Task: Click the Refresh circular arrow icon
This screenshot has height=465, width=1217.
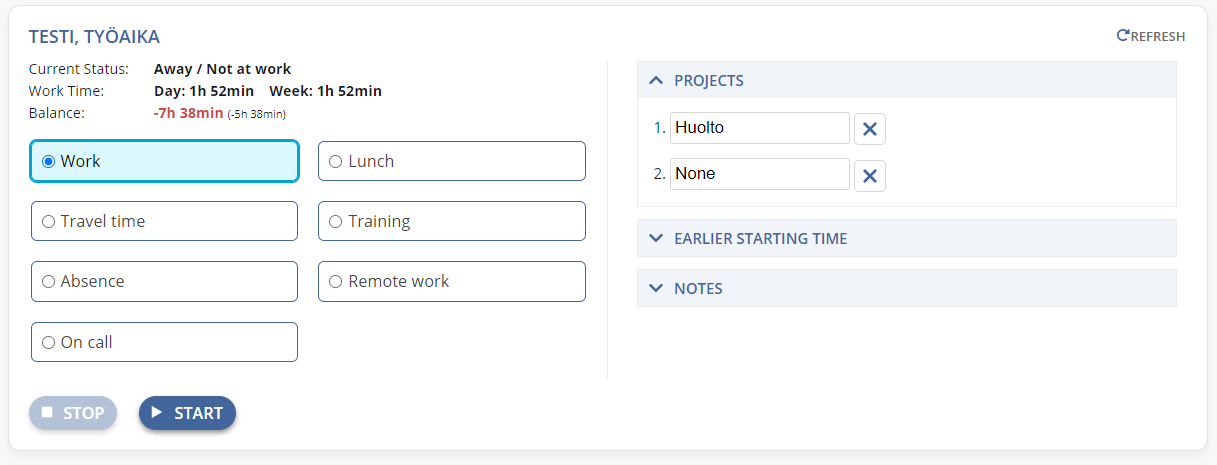Action: [1122, 36]
